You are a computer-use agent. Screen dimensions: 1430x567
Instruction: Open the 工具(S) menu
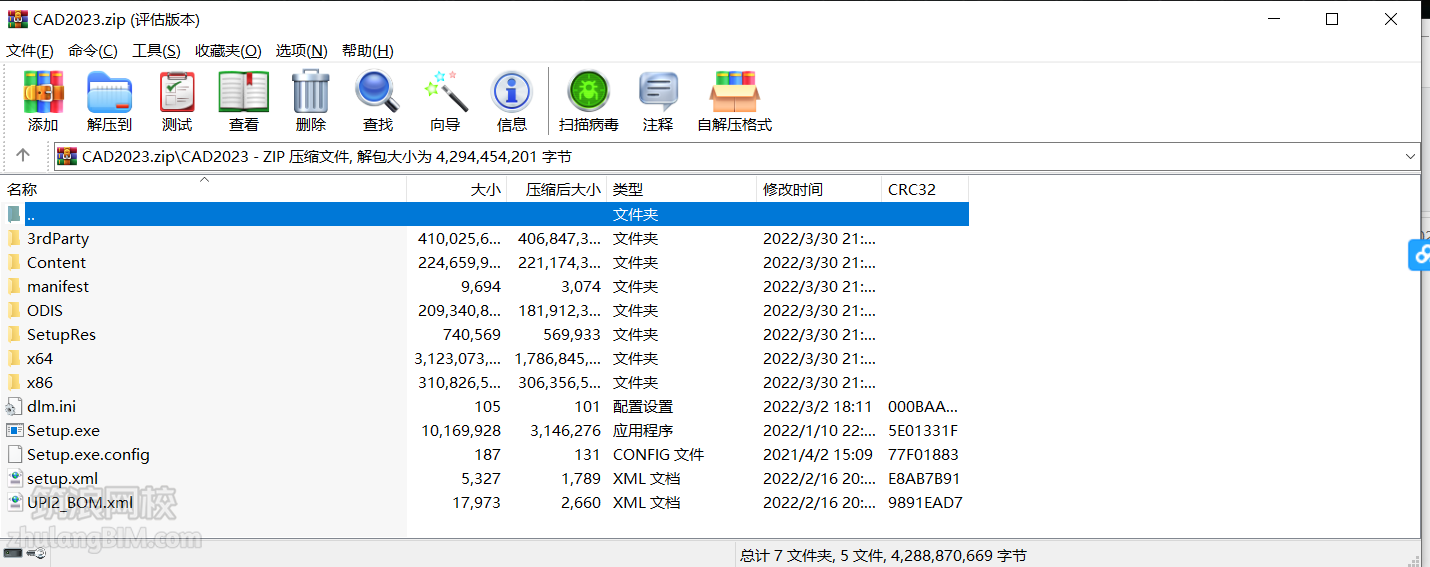tap(156, 50)
